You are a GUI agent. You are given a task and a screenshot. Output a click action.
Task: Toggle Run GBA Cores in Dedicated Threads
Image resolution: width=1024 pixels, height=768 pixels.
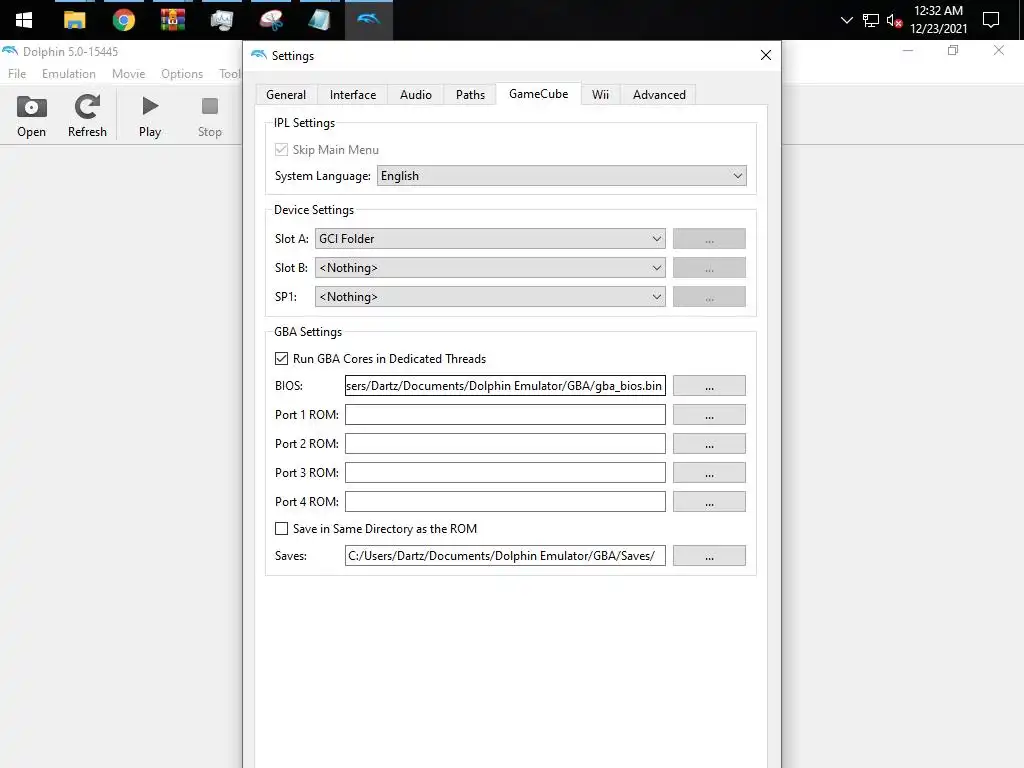pos(281,359)
